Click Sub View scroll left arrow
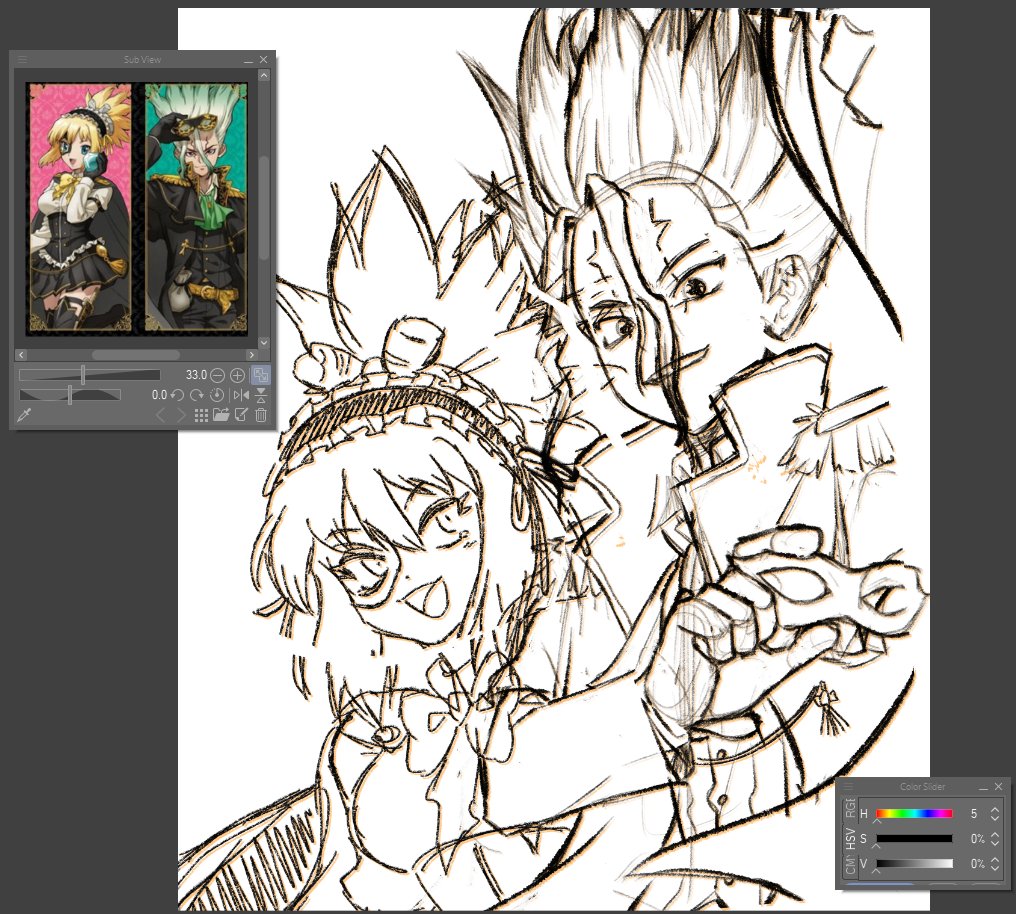The height and width of the screenshot is (914, 1016). 21,355
